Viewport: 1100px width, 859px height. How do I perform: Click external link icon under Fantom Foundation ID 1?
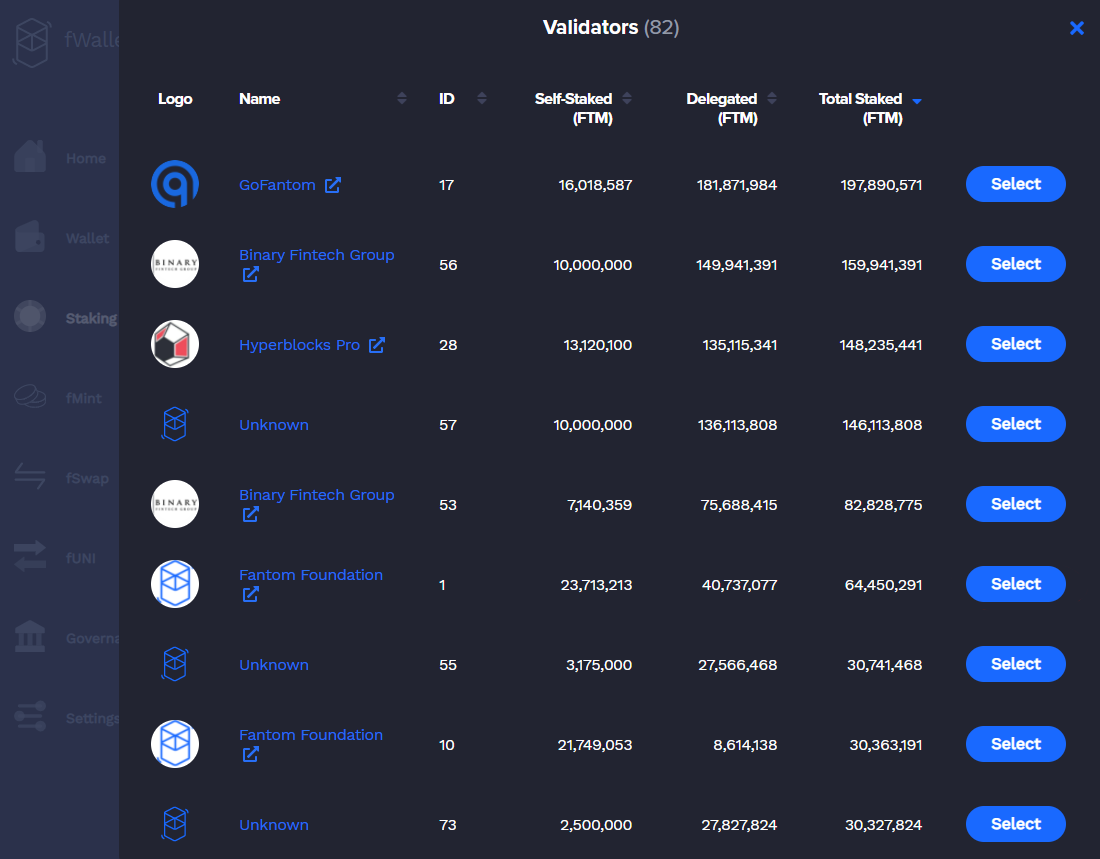tap(250, 594)
